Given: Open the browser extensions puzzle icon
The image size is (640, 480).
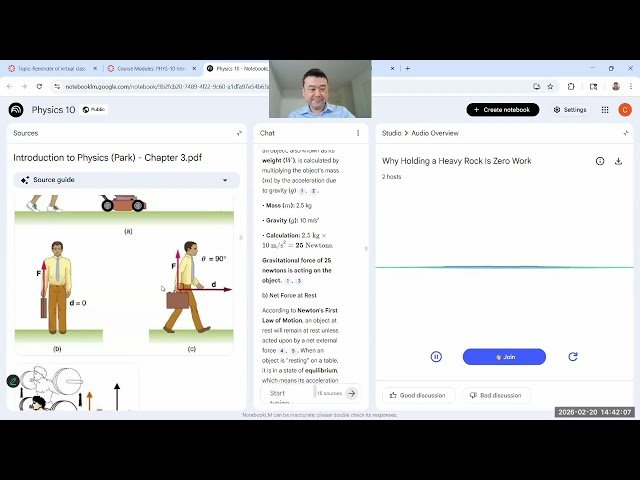Looking at the screenshot, I should coord(571,87).
